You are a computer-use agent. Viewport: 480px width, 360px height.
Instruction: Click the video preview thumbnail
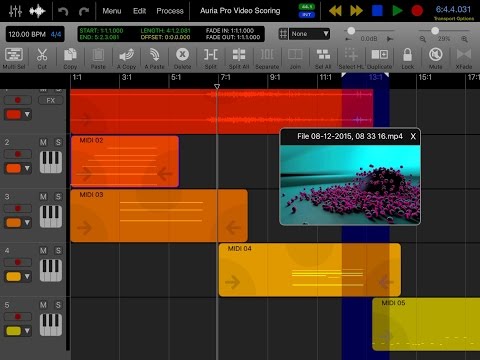350,185
